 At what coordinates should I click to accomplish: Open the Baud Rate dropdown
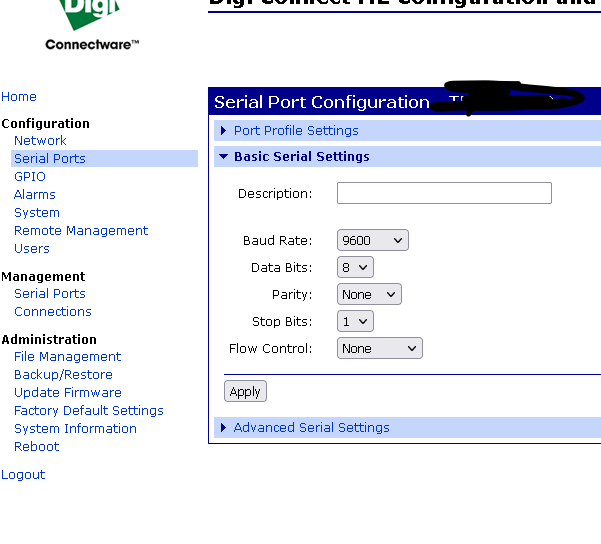[x=373, y=241]
